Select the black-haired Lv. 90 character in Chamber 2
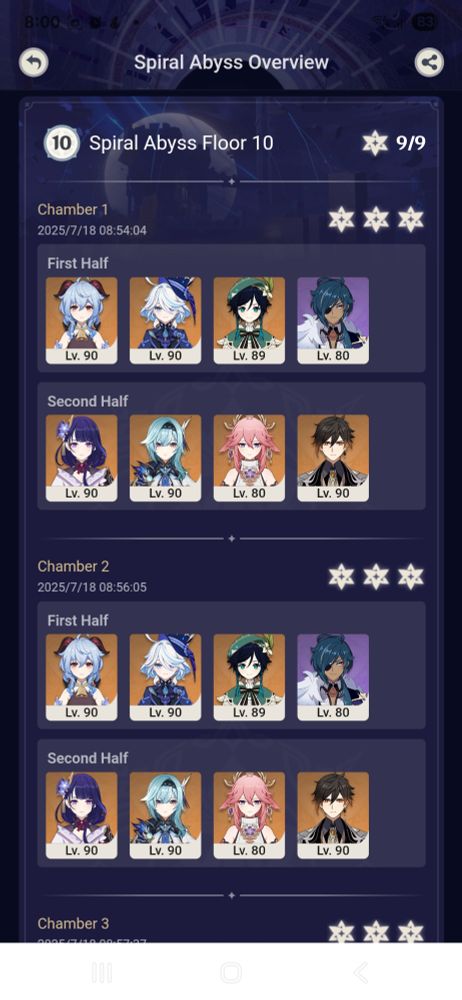The image size is (462, 1000). 333,815
